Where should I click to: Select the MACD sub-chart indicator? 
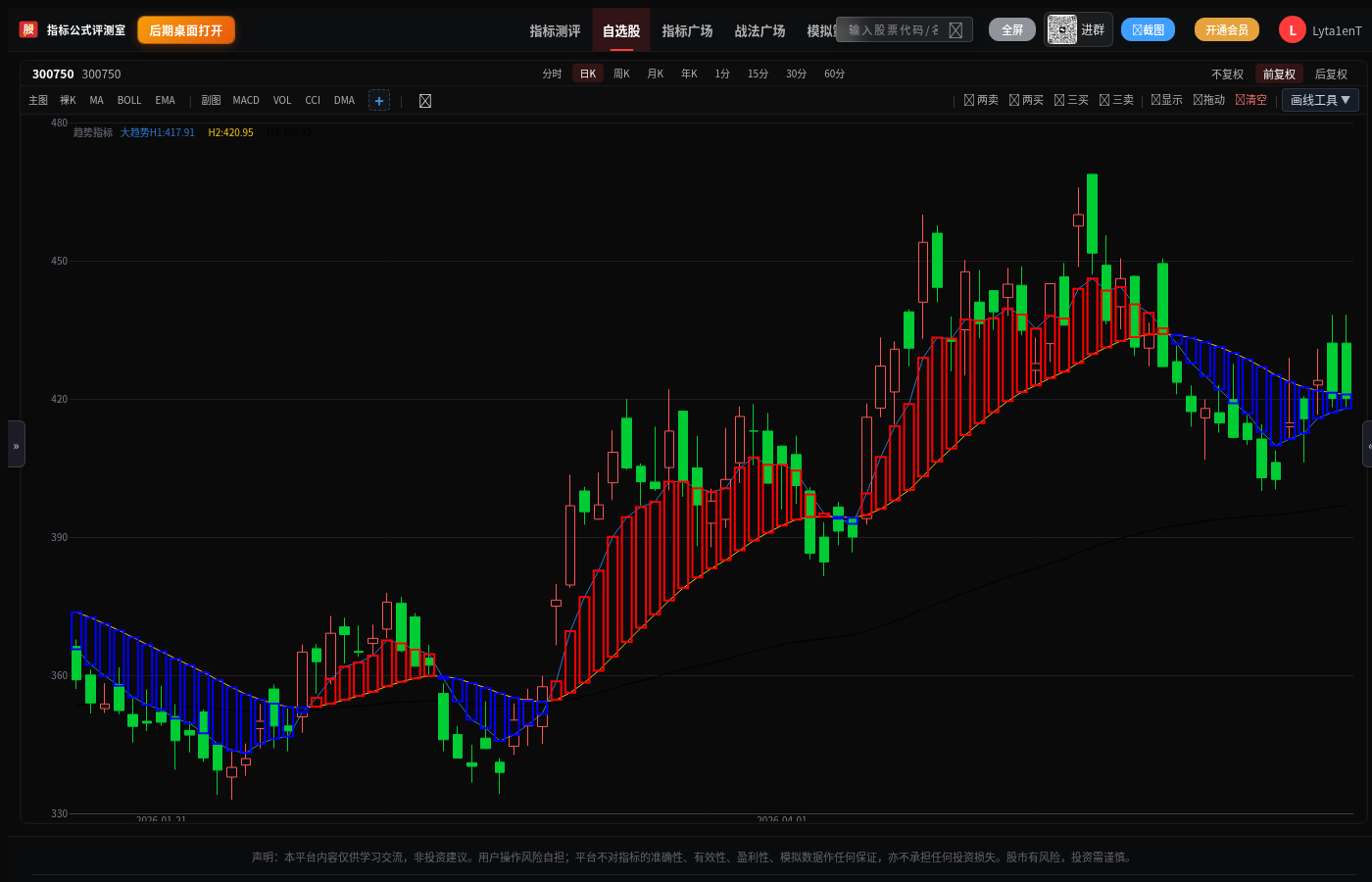pyautogui.click(x=246, y=101)
